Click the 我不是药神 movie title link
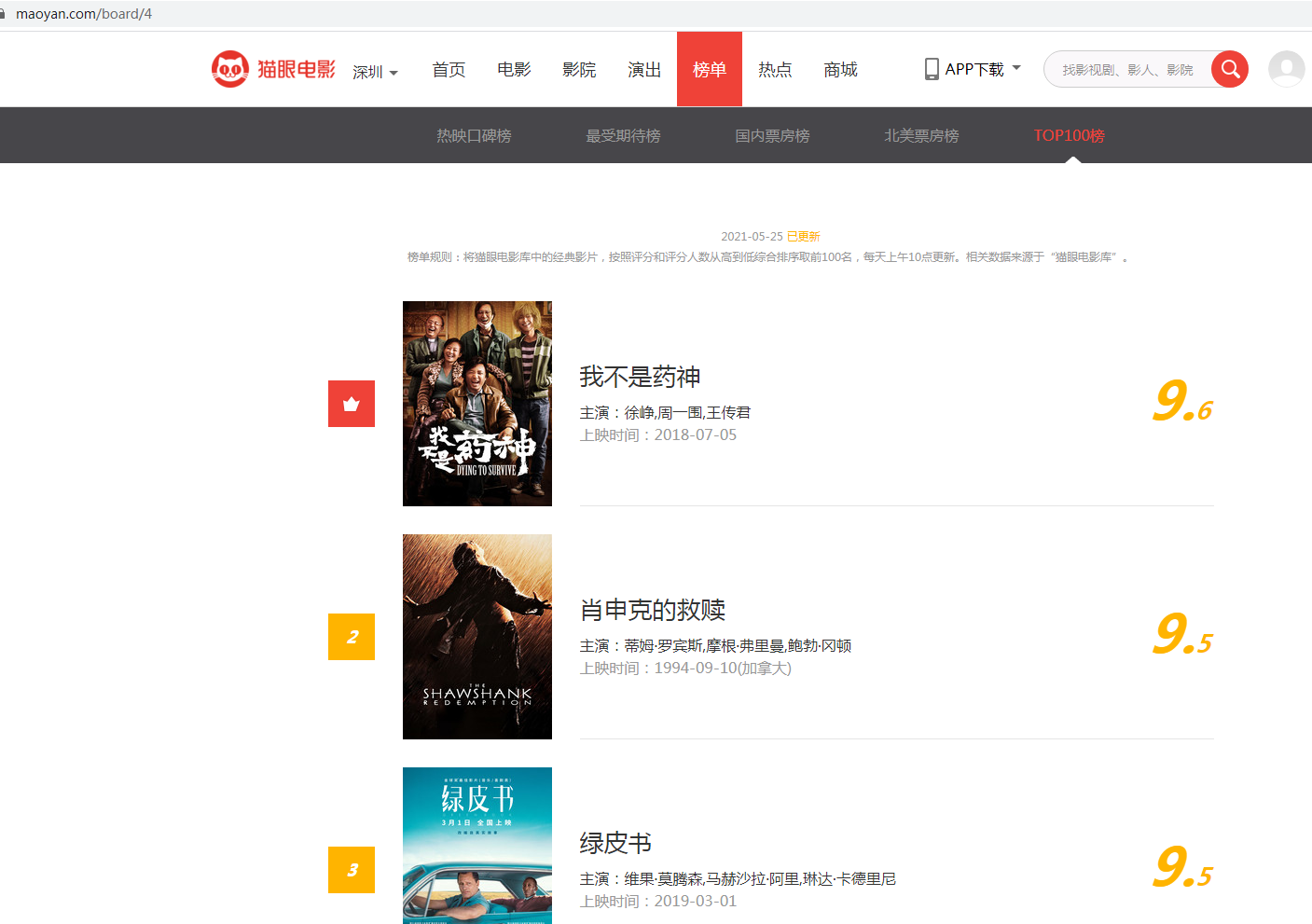Viewport: 1312px width, 924px height. tap(640, 377)
